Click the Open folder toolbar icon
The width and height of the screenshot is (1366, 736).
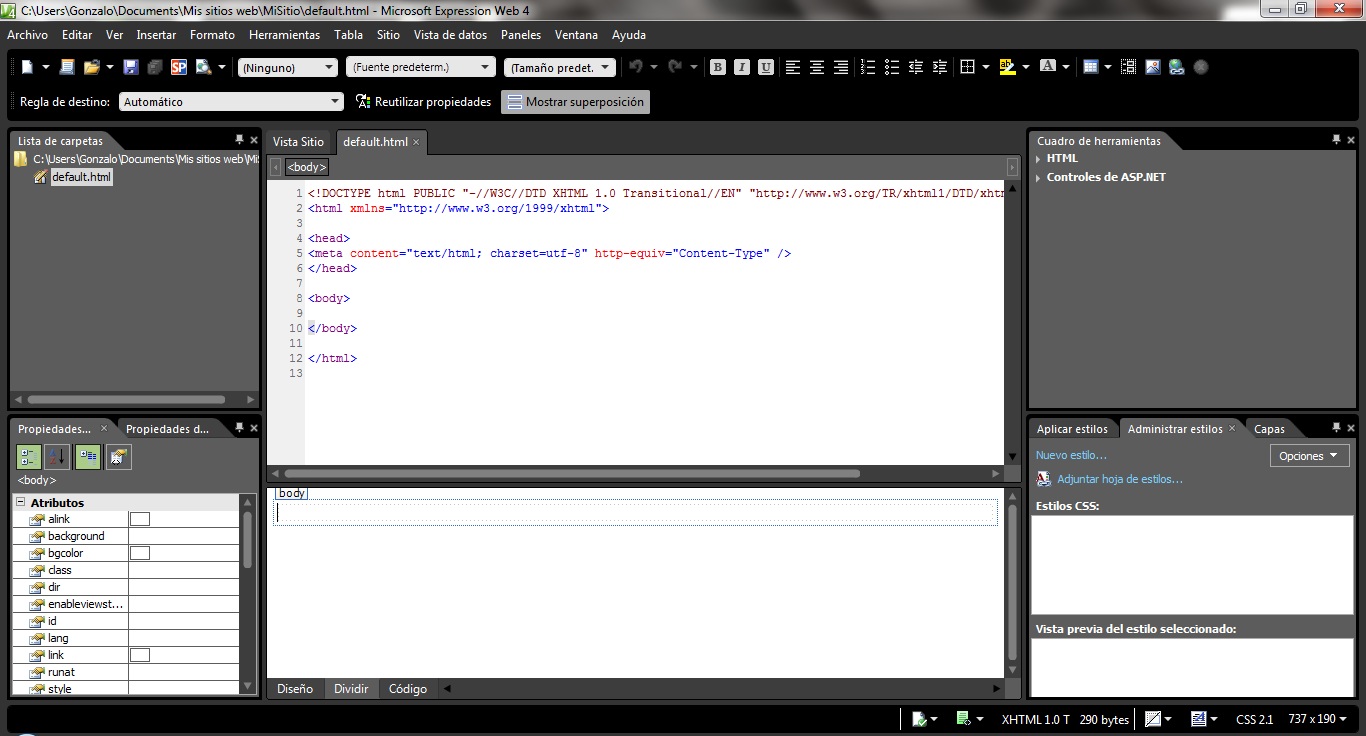click(x=91, y=67)
